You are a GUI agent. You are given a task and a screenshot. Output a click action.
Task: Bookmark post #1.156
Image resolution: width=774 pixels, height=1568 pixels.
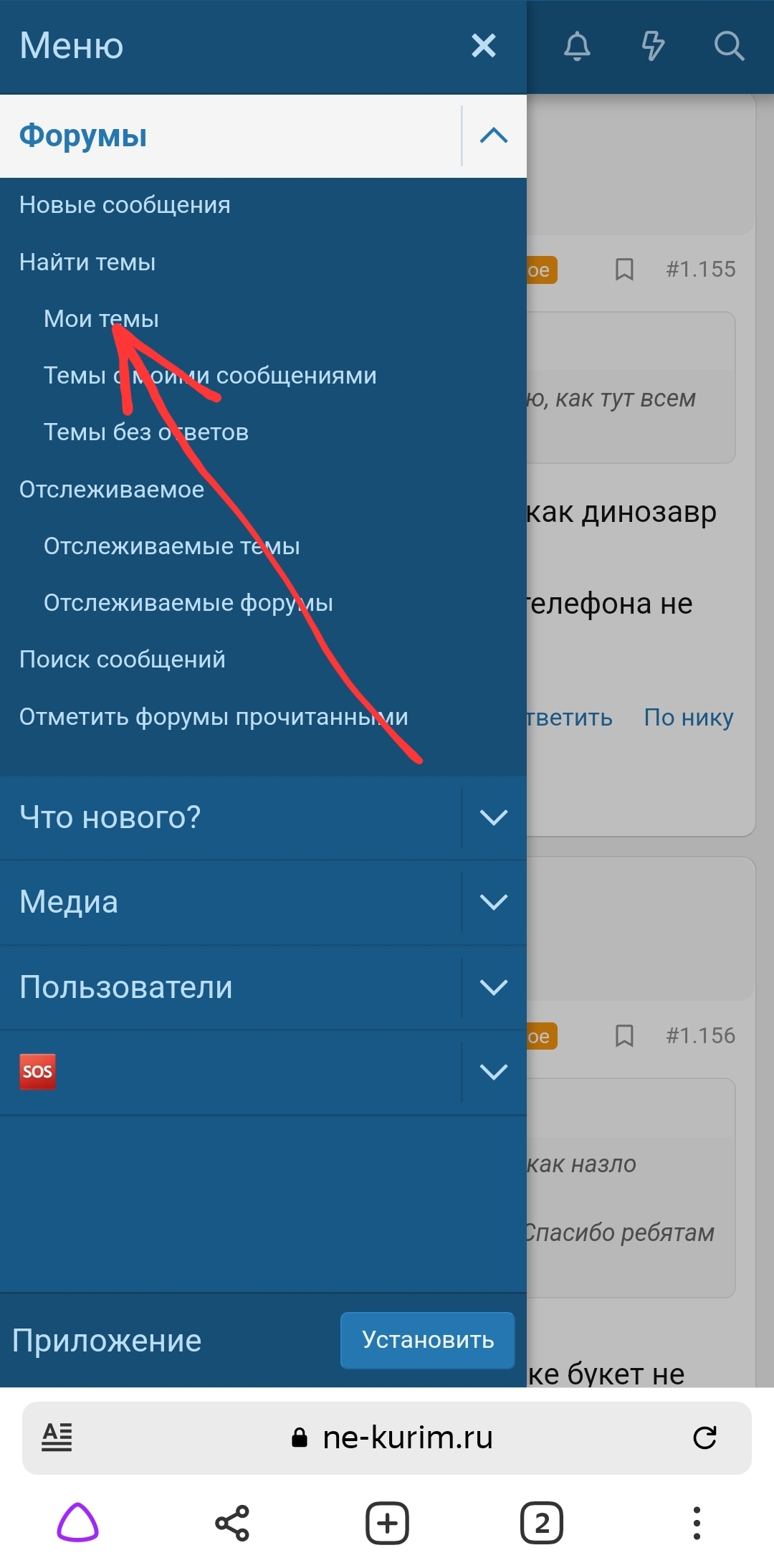[x=624, y=1035]
